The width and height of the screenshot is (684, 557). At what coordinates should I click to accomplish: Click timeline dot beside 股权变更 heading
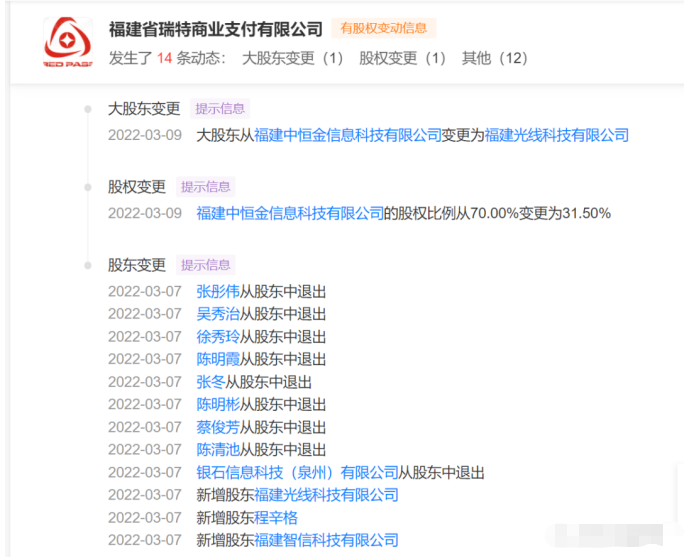click(x=88, y=187)
